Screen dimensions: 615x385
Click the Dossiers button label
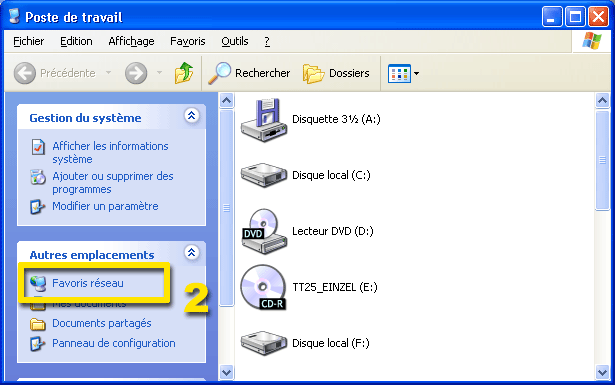tap(349, 73)
